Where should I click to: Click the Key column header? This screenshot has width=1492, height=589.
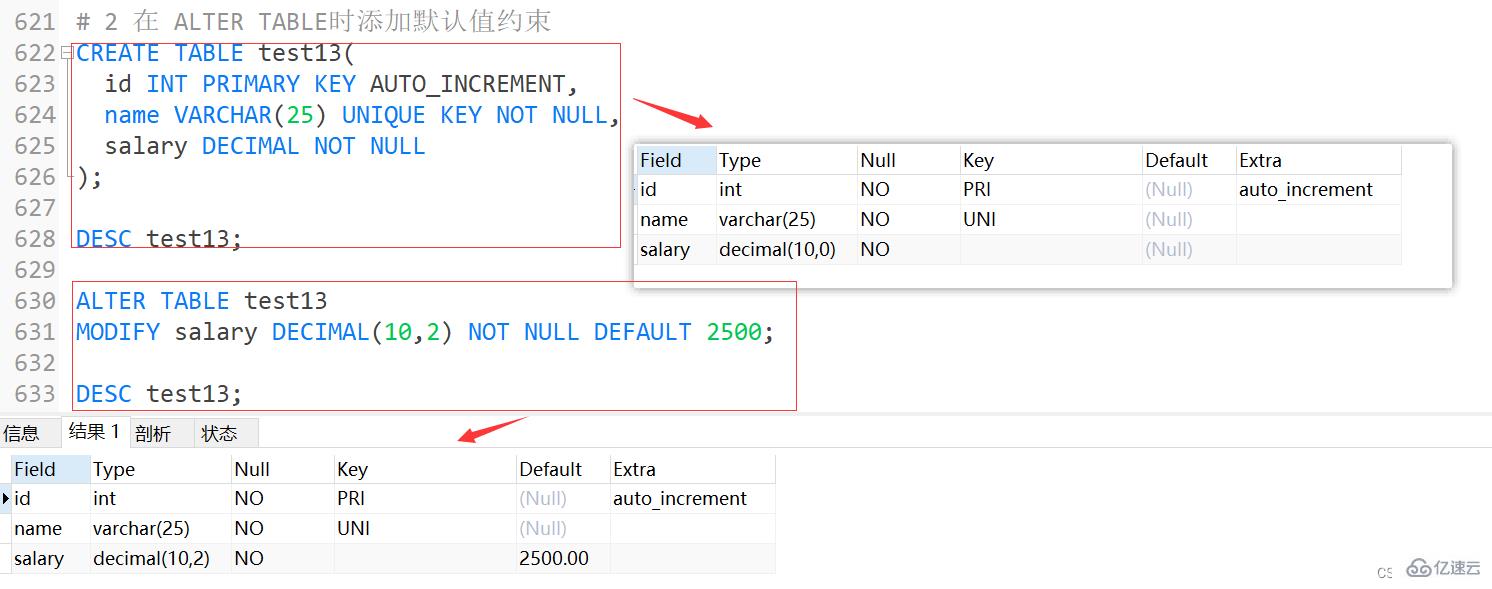click(x=350, y=468)
